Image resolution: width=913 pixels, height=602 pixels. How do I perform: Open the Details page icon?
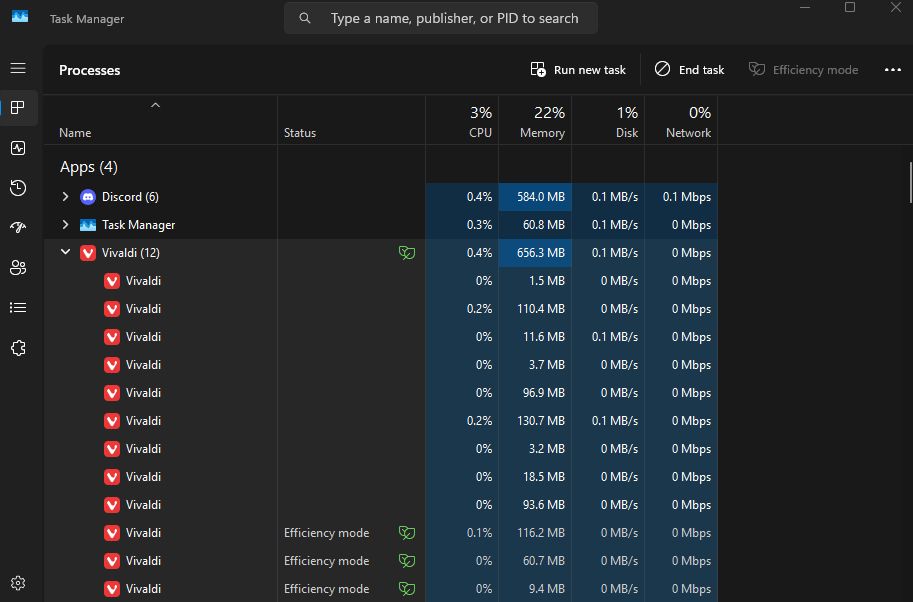(x=18, y=307)
